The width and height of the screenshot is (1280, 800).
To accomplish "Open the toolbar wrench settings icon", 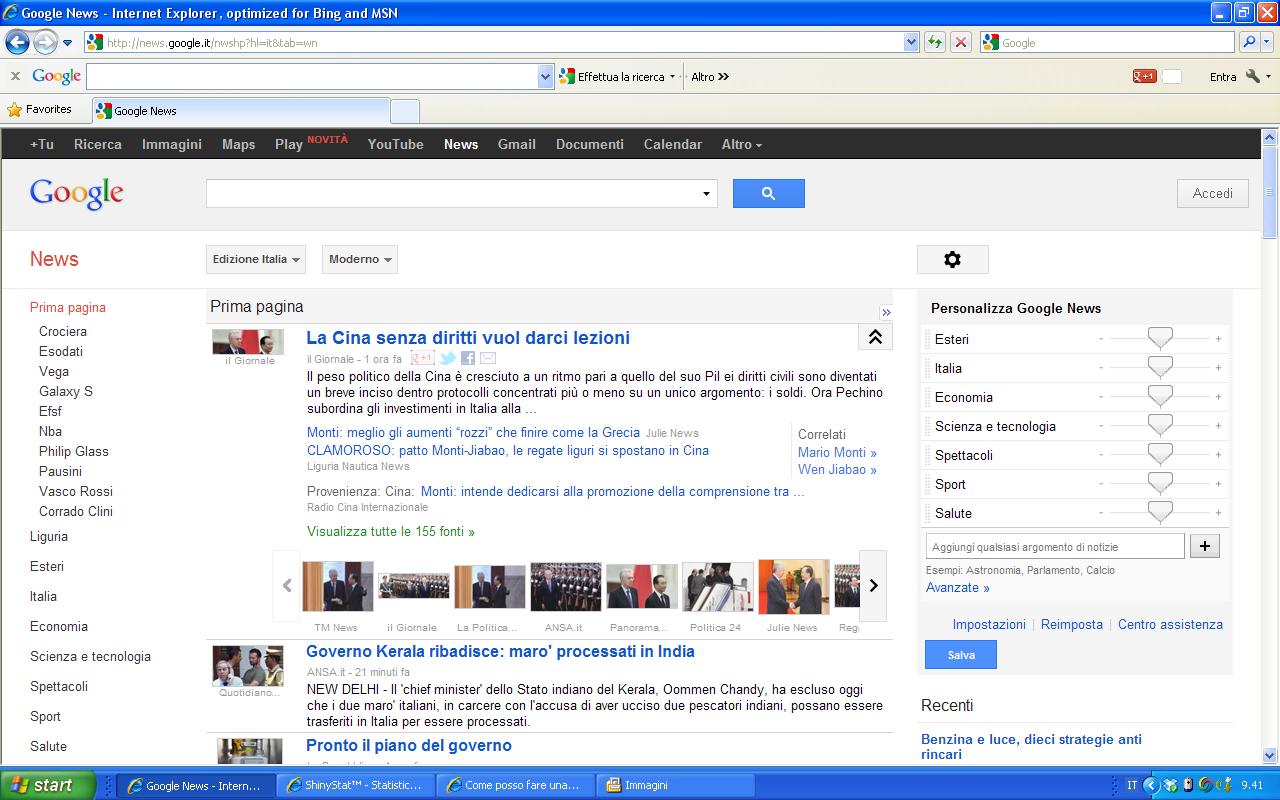I will pyautogui.click(x=1254, y=76).
